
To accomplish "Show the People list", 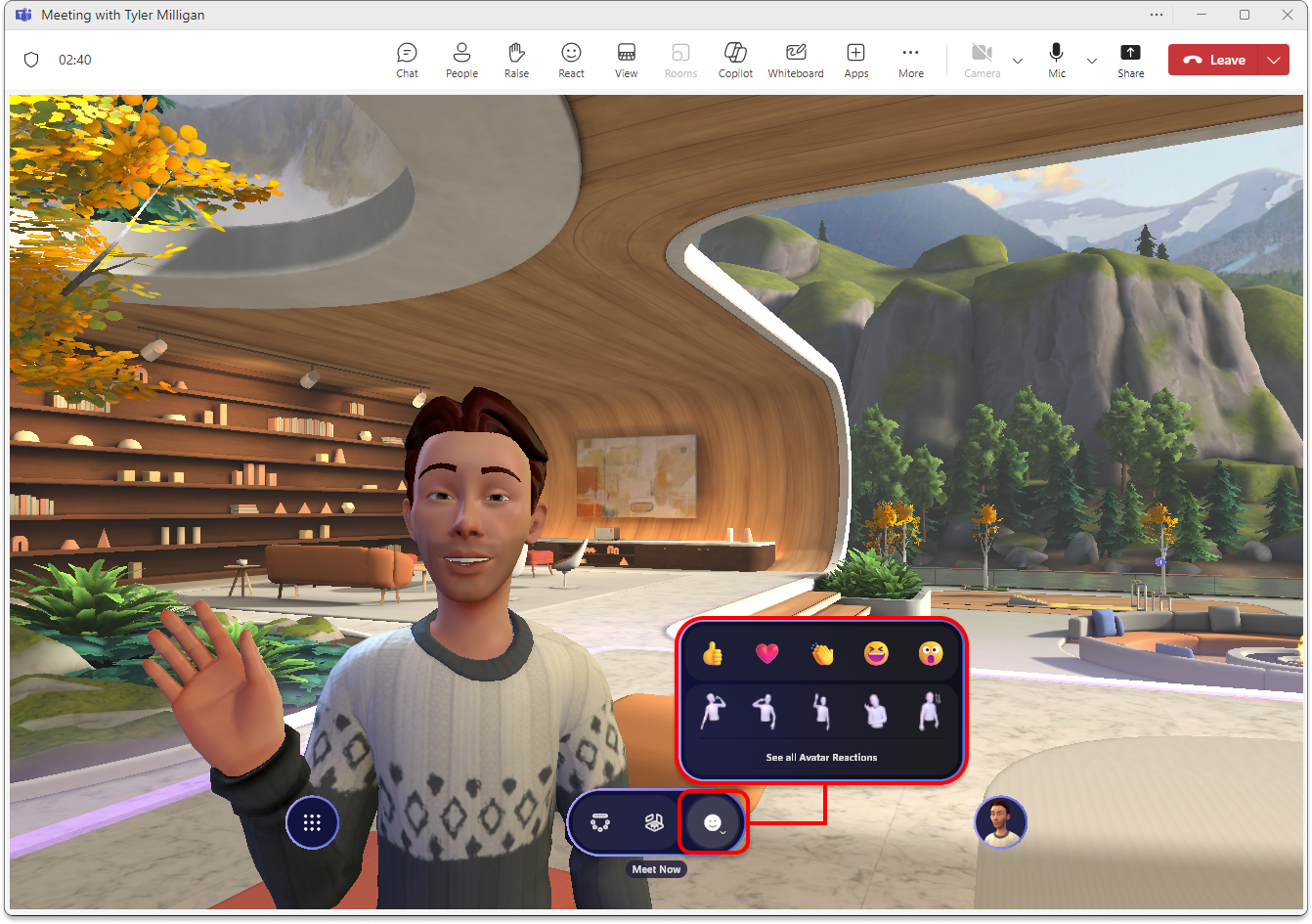I will coord(460,59).
